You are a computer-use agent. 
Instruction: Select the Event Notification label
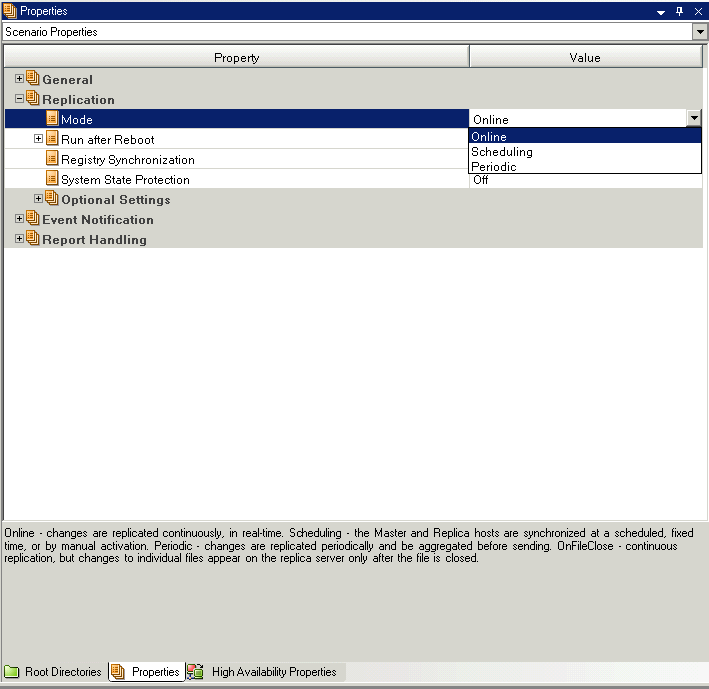click(x=98, y=219)
